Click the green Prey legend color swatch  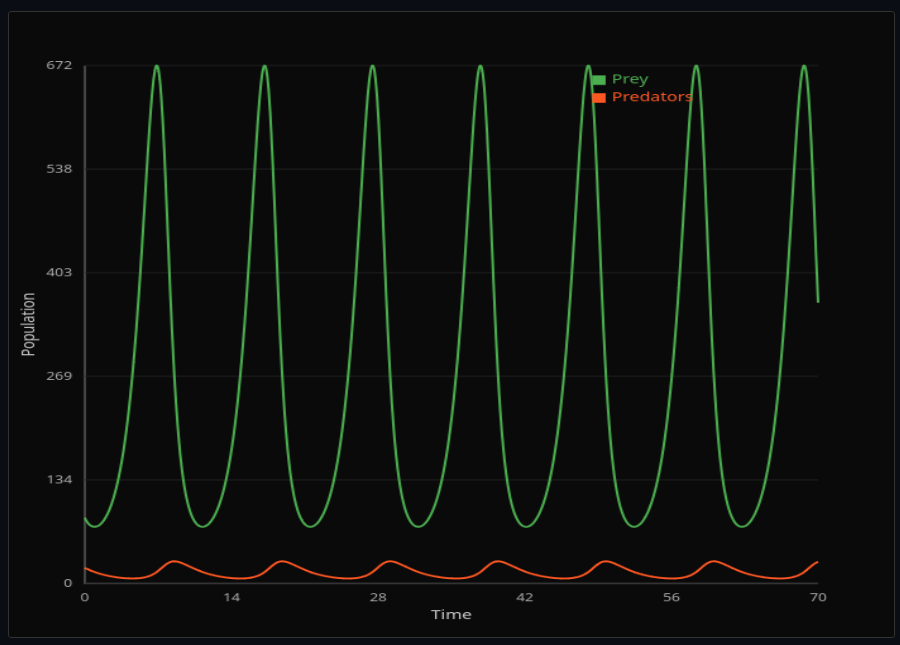click(598, 80)
